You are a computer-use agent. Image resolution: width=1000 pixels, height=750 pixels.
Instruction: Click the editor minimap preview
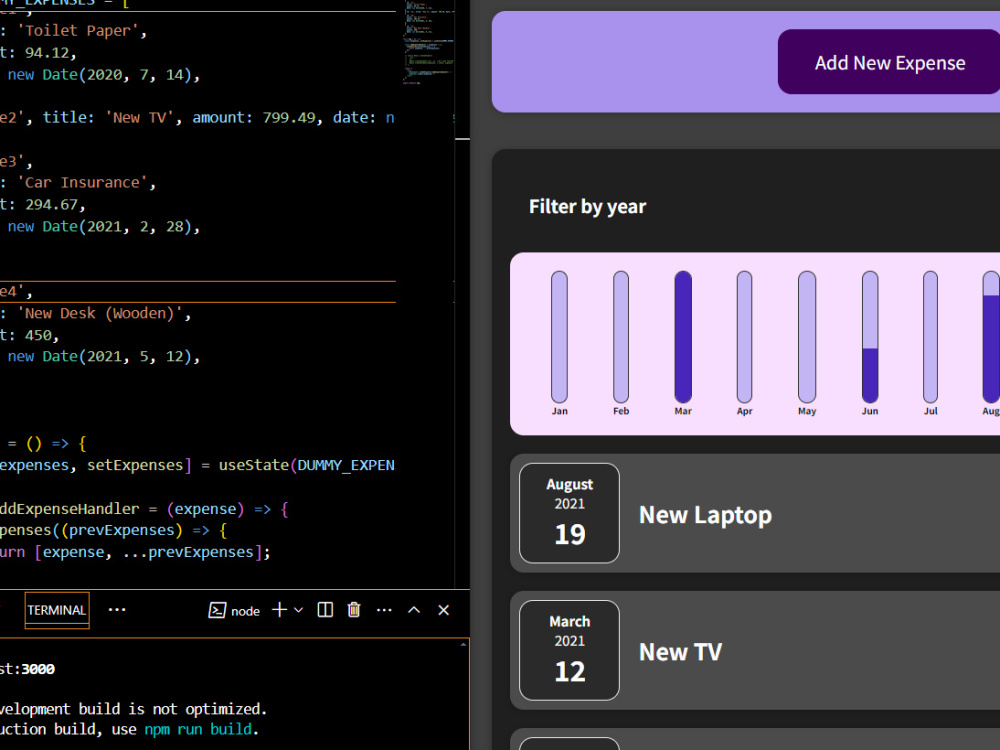tap(428, 43)
